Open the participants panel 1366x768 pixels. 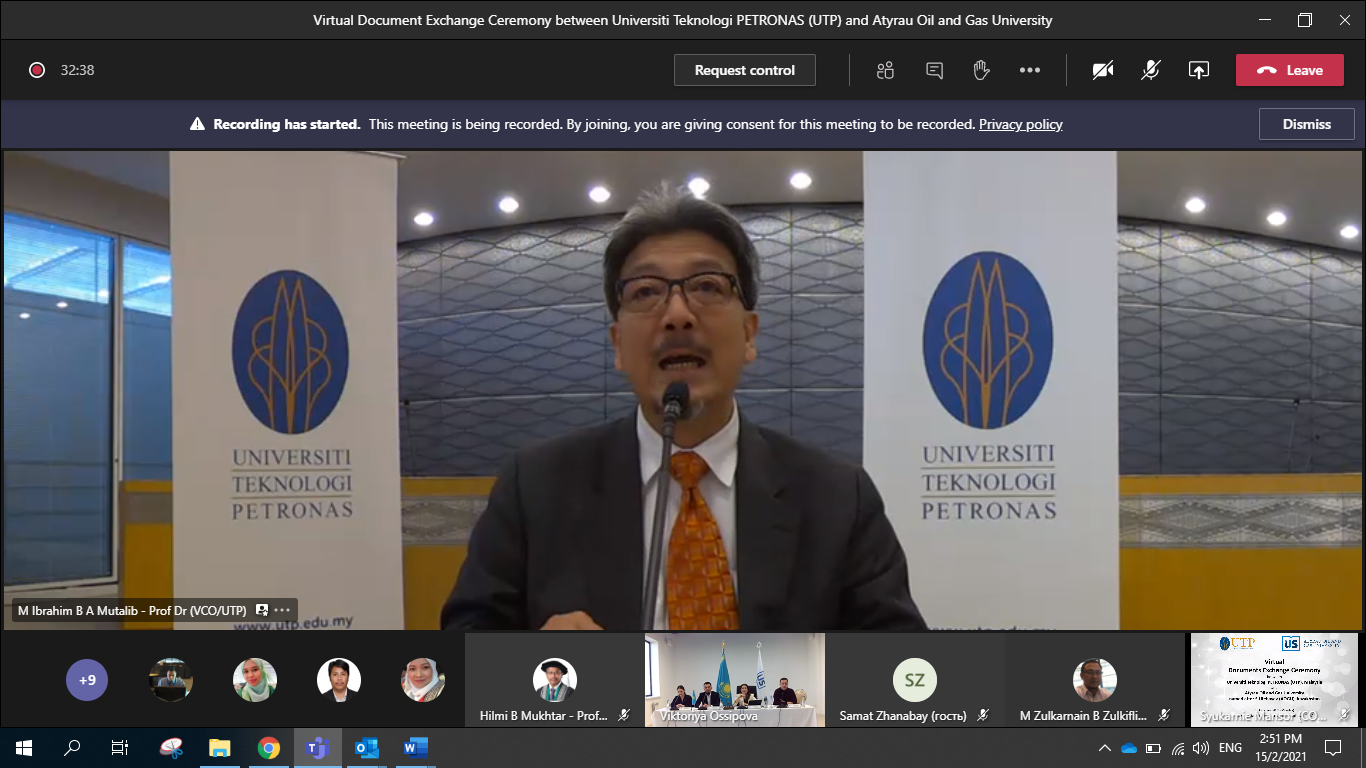coord(884,70)
